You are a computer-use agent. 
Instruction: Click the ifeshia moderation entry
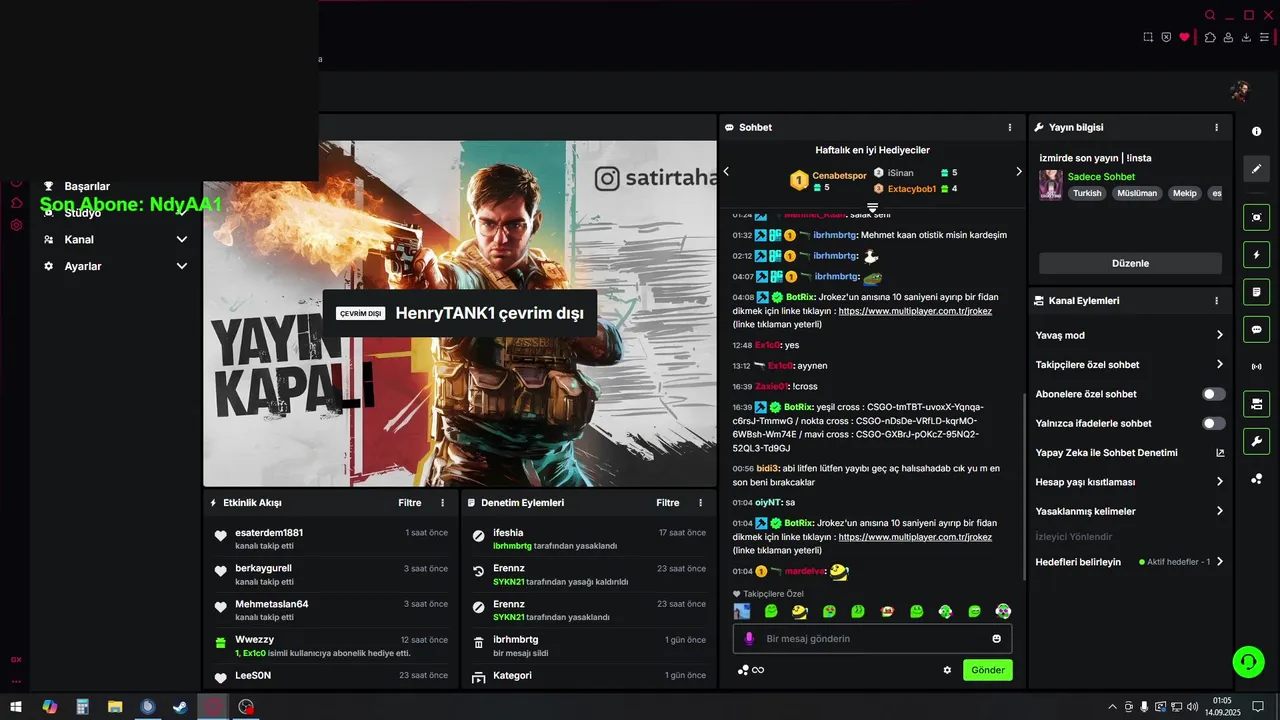click(589, 539)
